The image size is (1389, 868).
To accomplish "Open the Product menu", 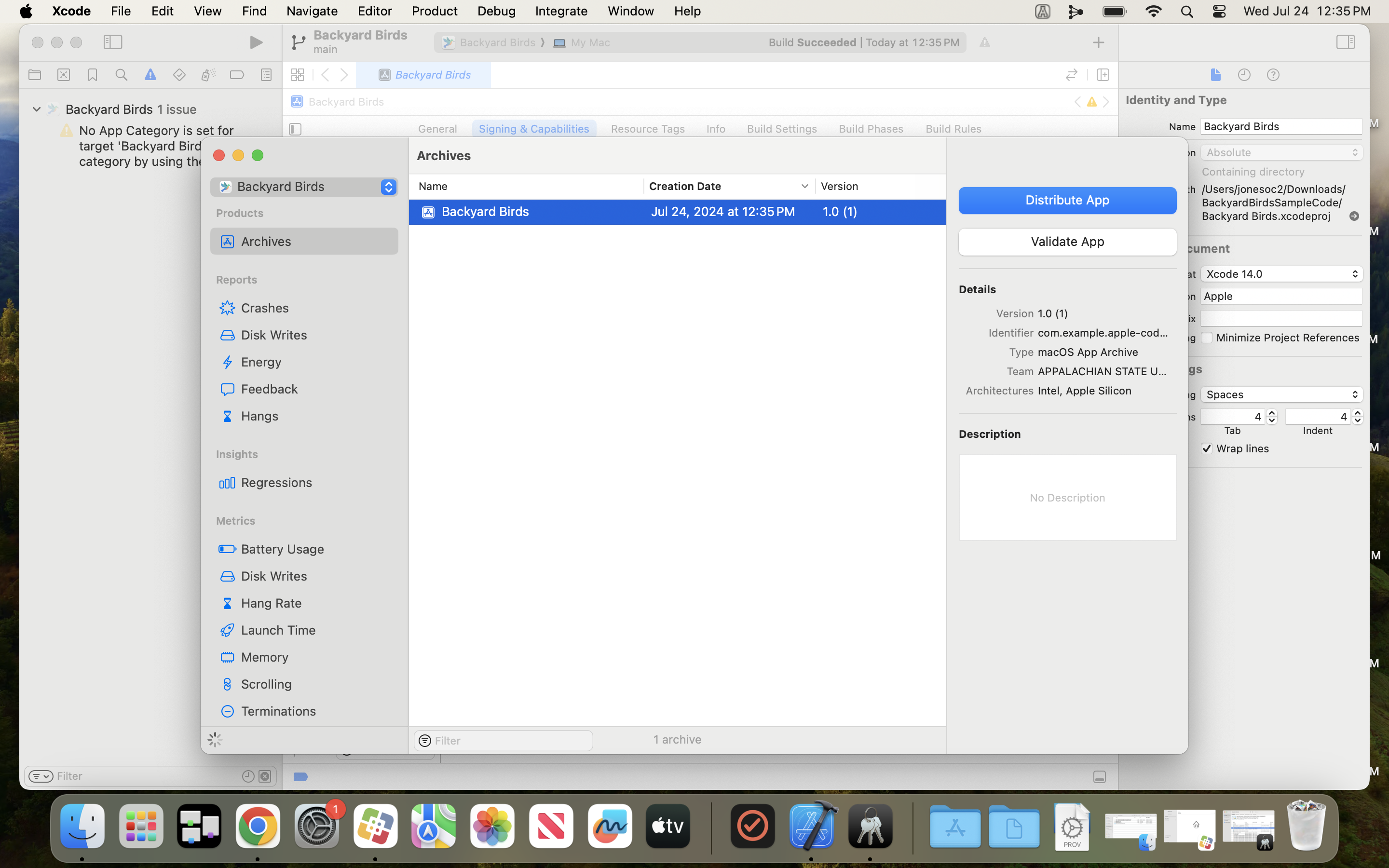I will point(435,11).
